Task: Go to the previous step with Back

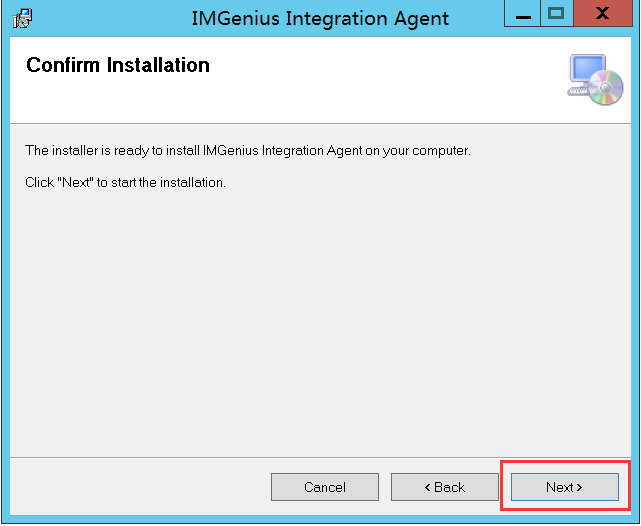Action: point(444,487)
